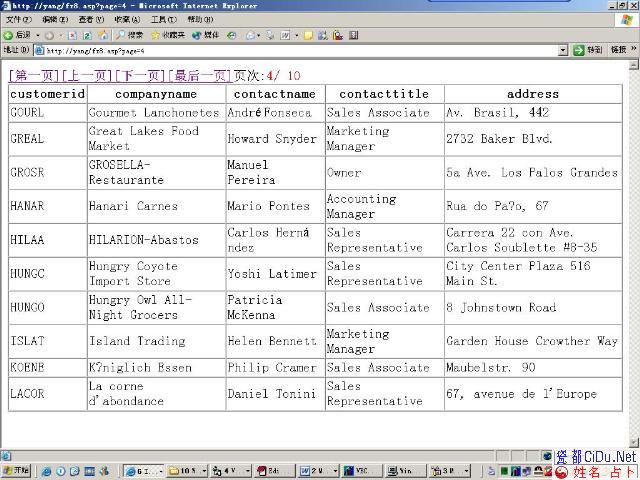This screenshot has width=640, height=480.
Task: Open the Media (媒体) toolbar button
Action: (205, 35)
